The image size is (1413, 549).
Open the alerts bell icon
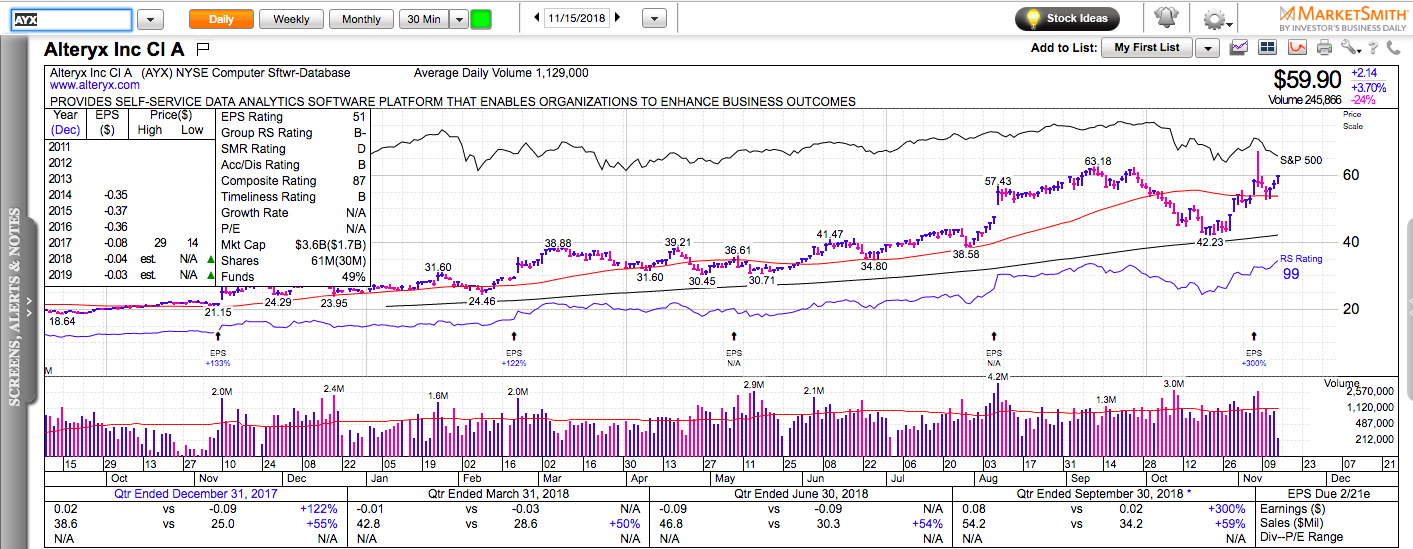[1165, 18]
